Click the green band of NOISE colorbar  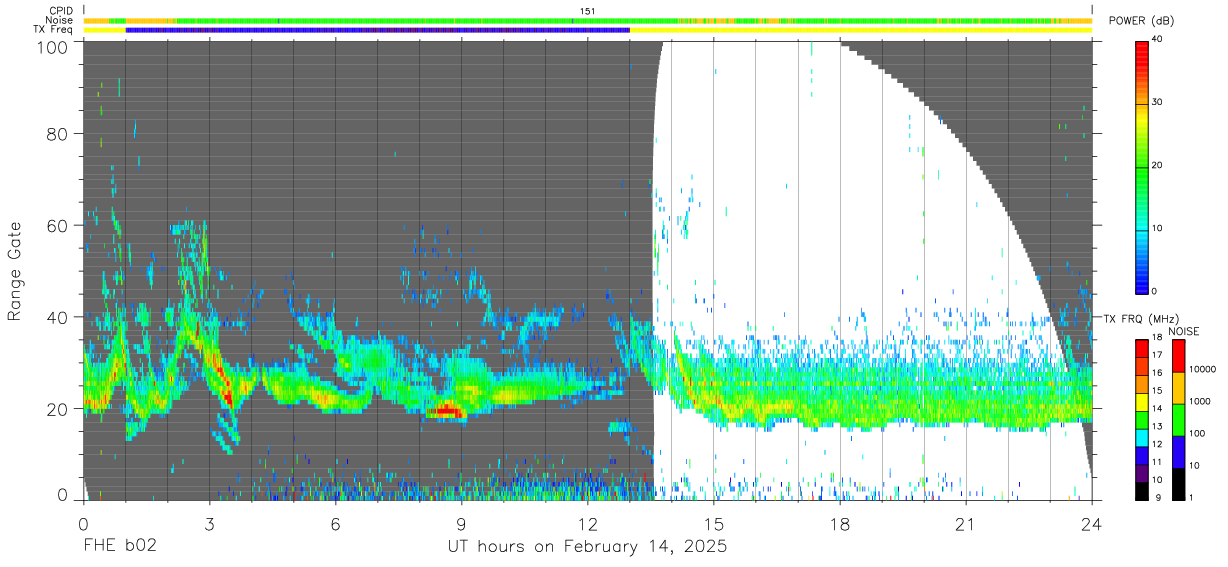[x=1179, y=420]
